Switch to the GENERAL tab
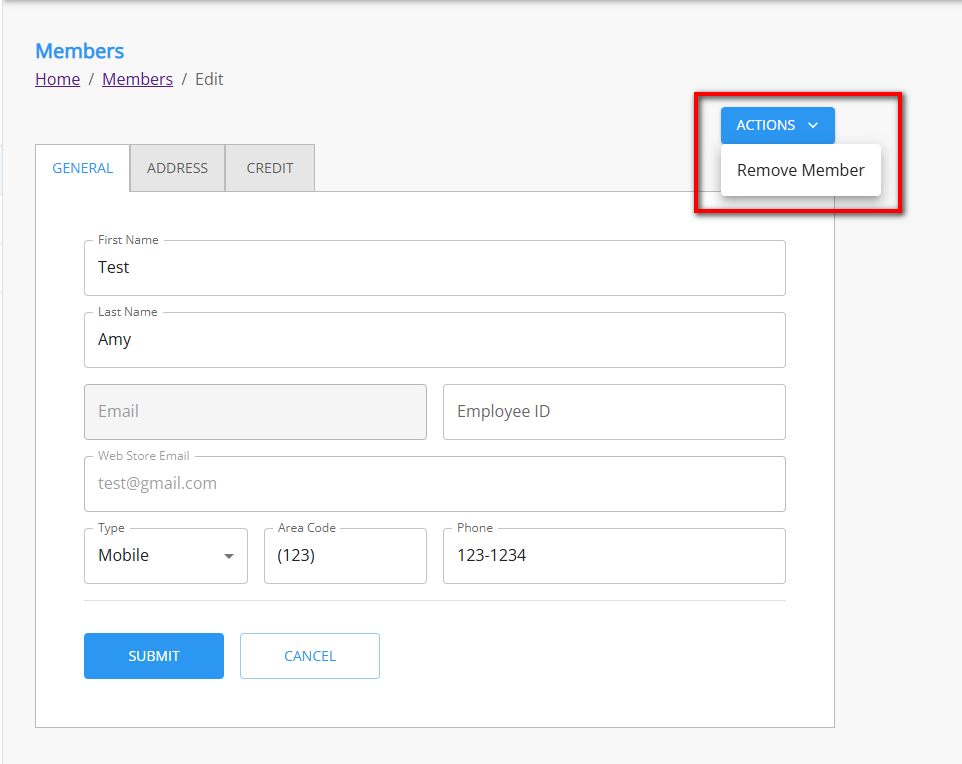 (x=82, y=168)
